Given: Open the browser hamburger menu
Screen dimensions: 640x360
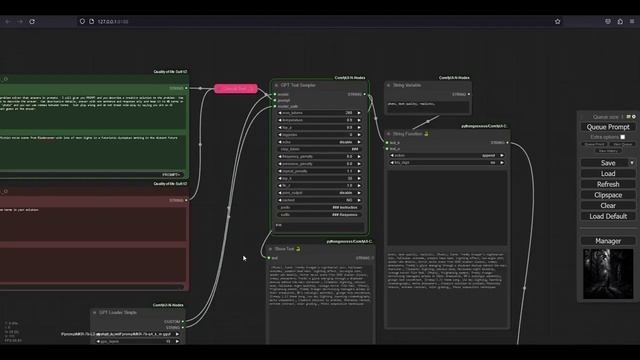Looking at the screenshot, I should click(x=632, y=21).
